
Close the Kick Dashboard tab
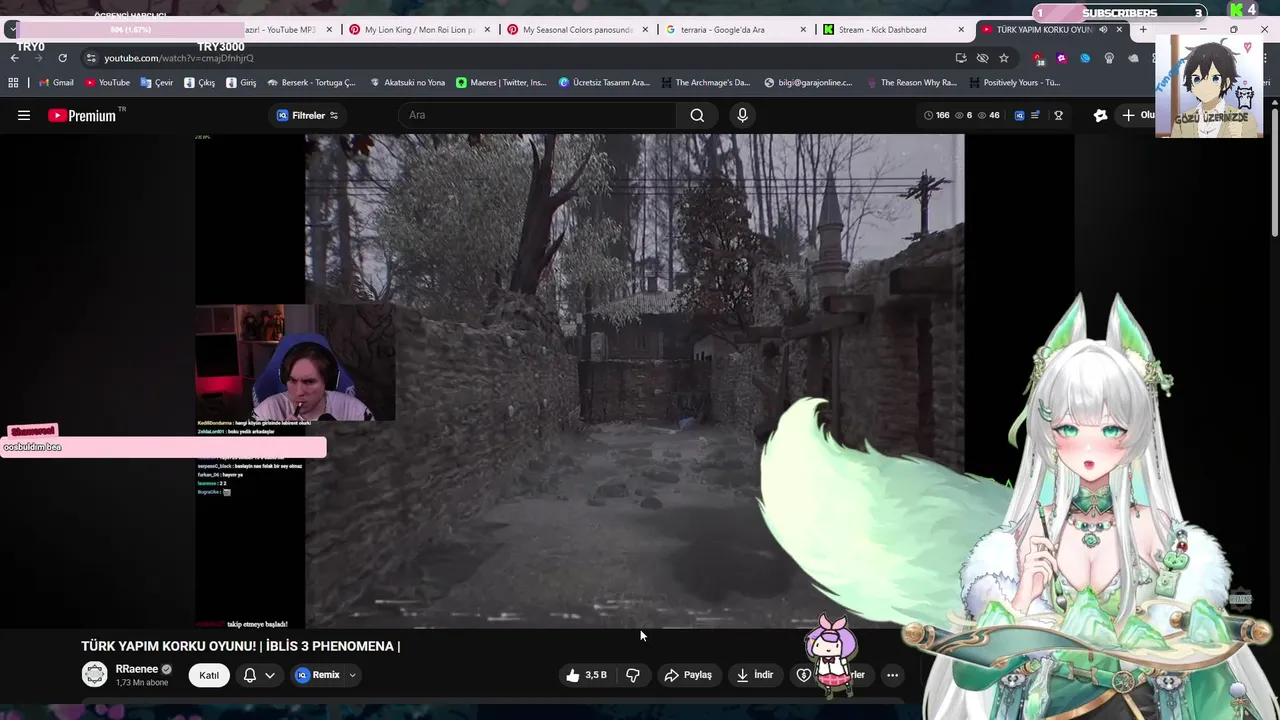[x=961, y=30]
